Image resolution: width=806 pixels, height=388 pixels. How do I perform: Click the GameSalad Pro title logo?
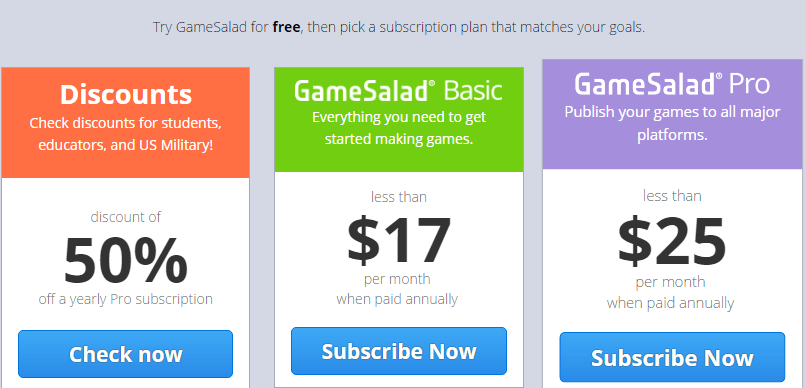click(672, 84)
